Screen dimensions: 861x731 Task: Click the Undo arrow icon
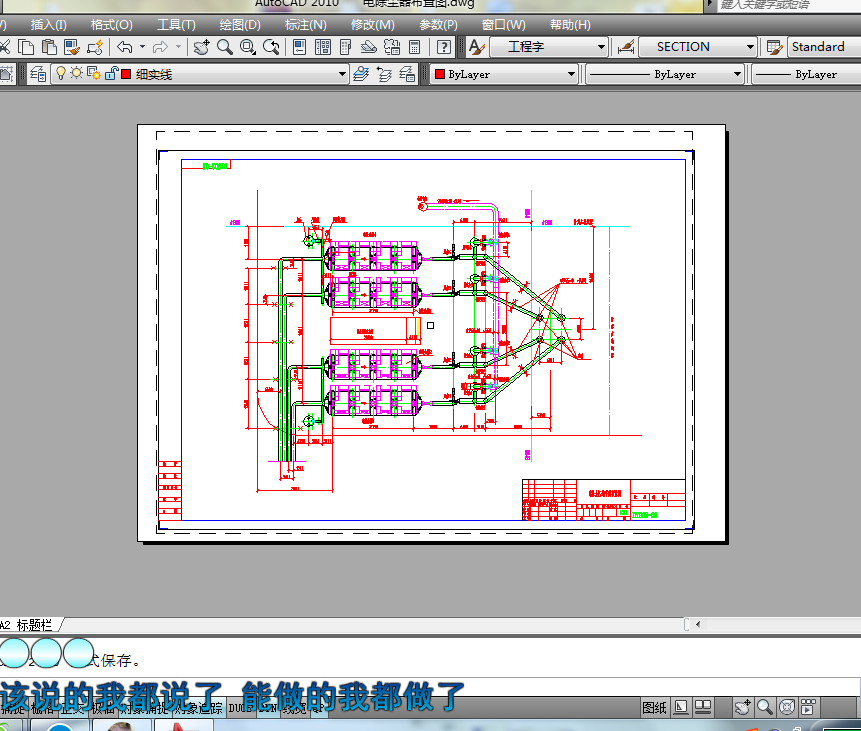[x=124, y=47]
